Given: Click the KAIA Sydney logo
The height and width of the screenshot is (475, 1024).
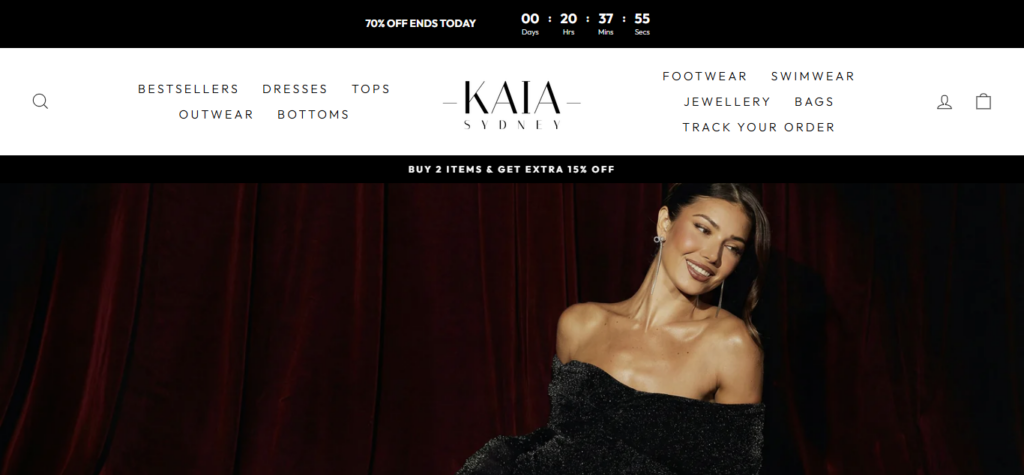Looking at the screenshot, I should point(511,105).
